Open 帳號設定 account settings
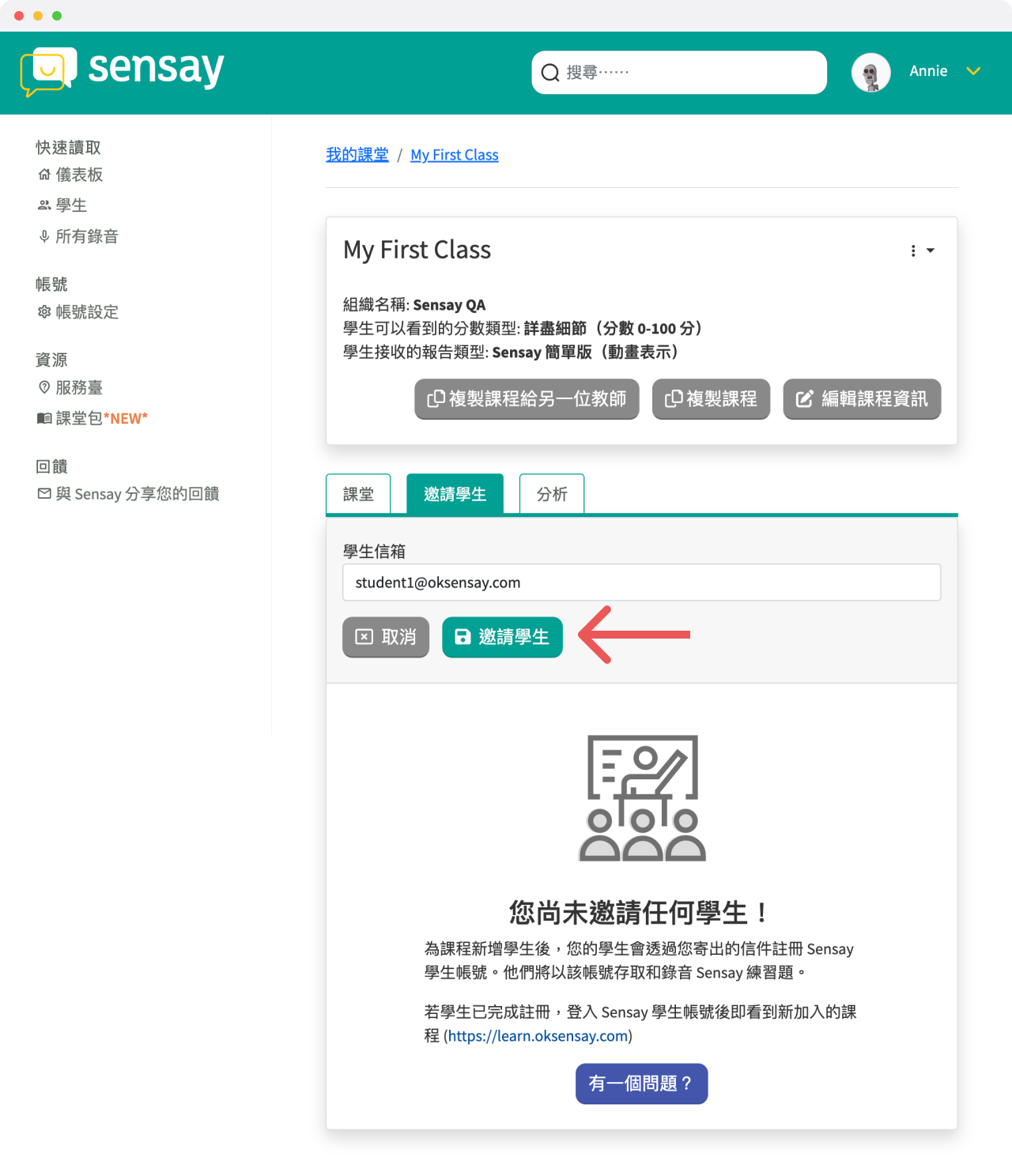 pos(87,312)
